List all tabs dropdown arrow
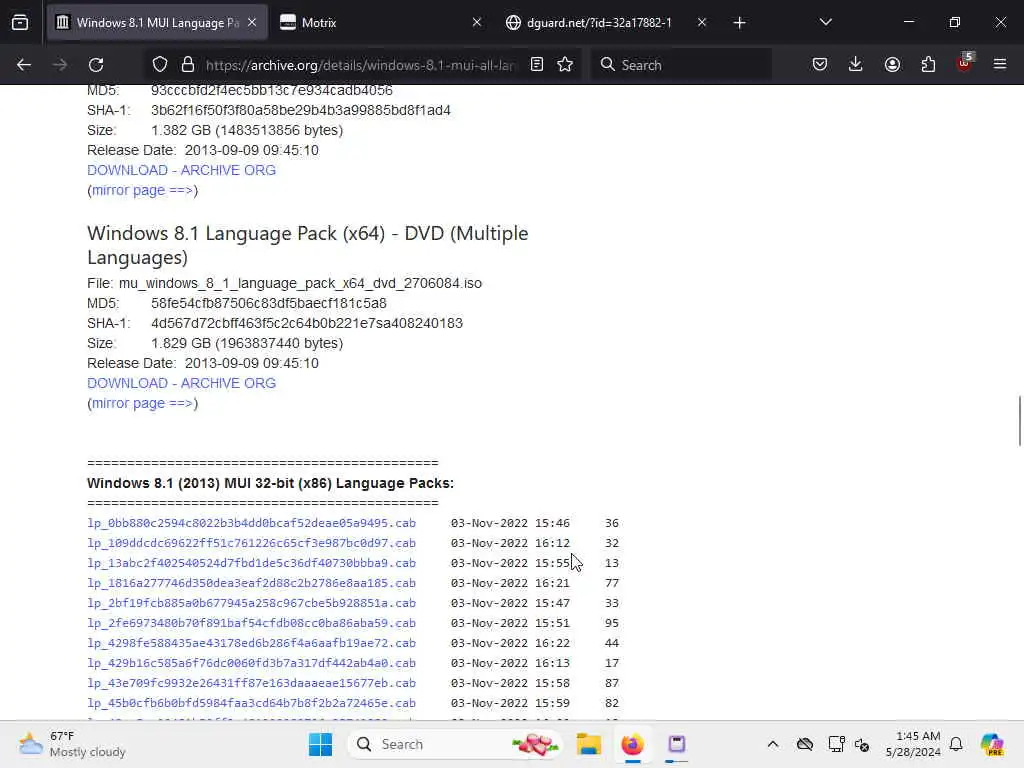The width and height of the screenshot is (1024, 768). [826, 23]
